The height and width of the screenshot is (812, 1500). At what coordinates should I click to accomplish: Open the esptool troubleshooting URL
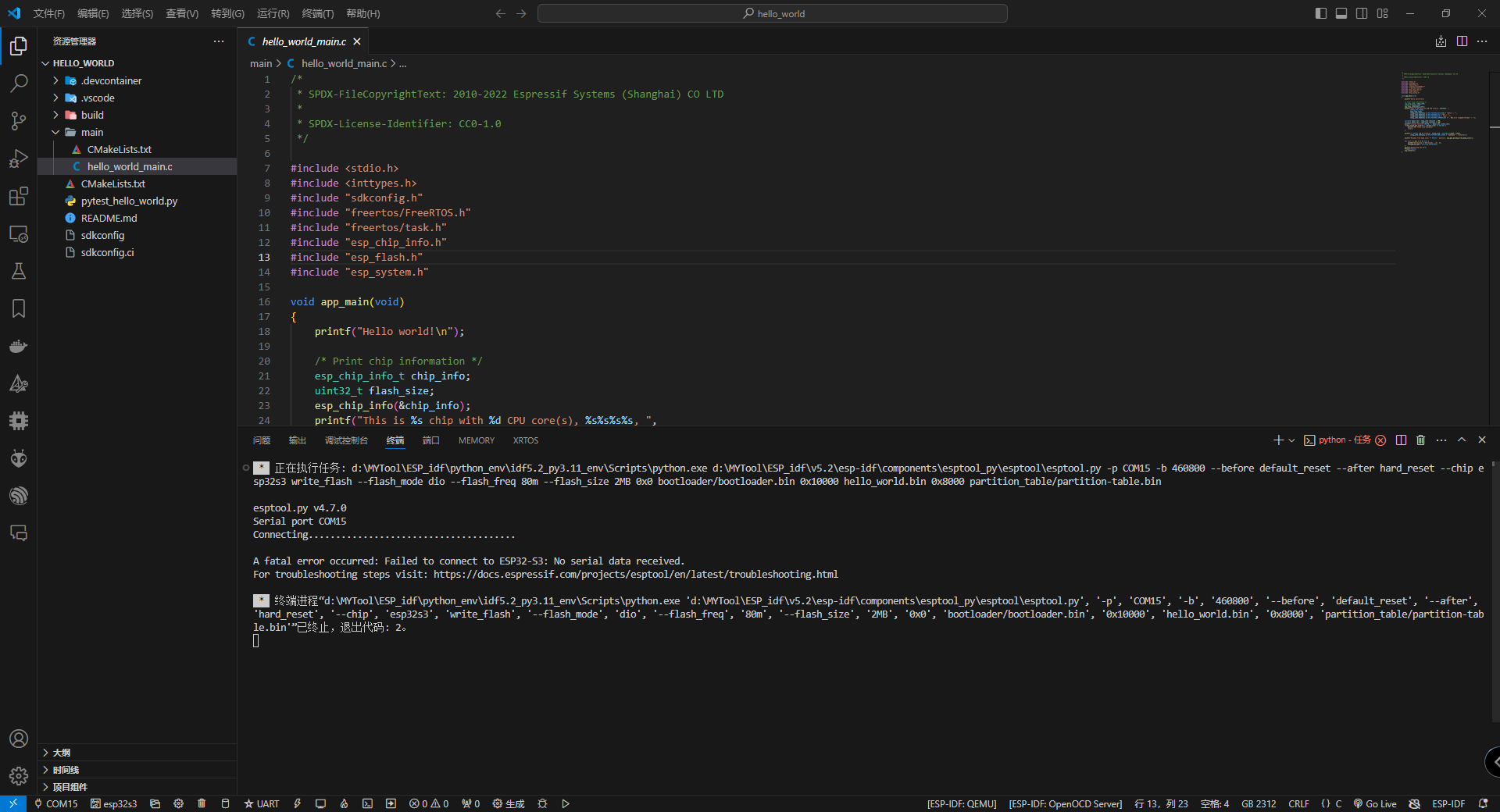coord(636,575)
